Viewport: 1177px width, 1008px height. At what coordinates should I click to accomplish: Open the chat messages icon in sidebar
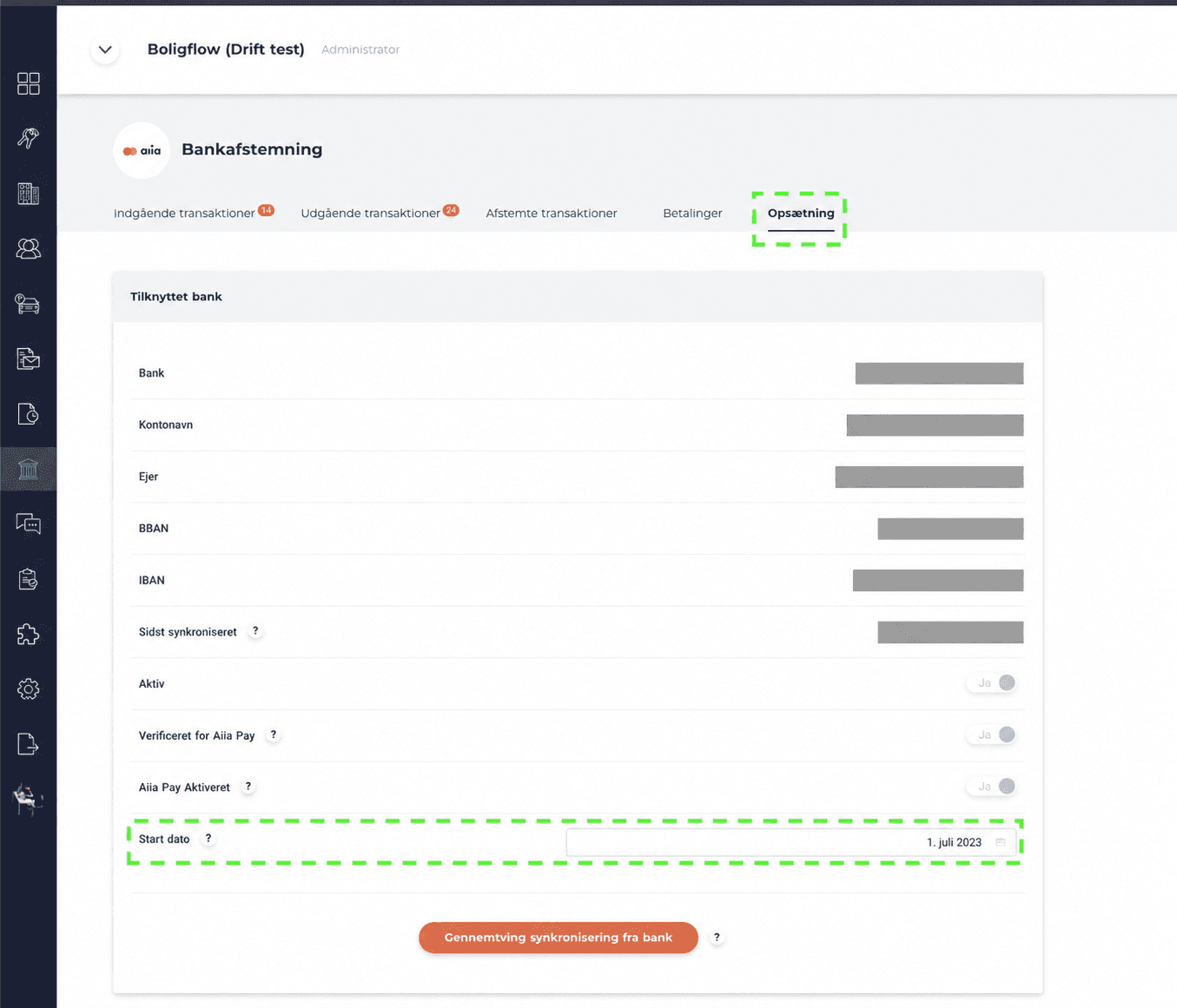(29, 524)
